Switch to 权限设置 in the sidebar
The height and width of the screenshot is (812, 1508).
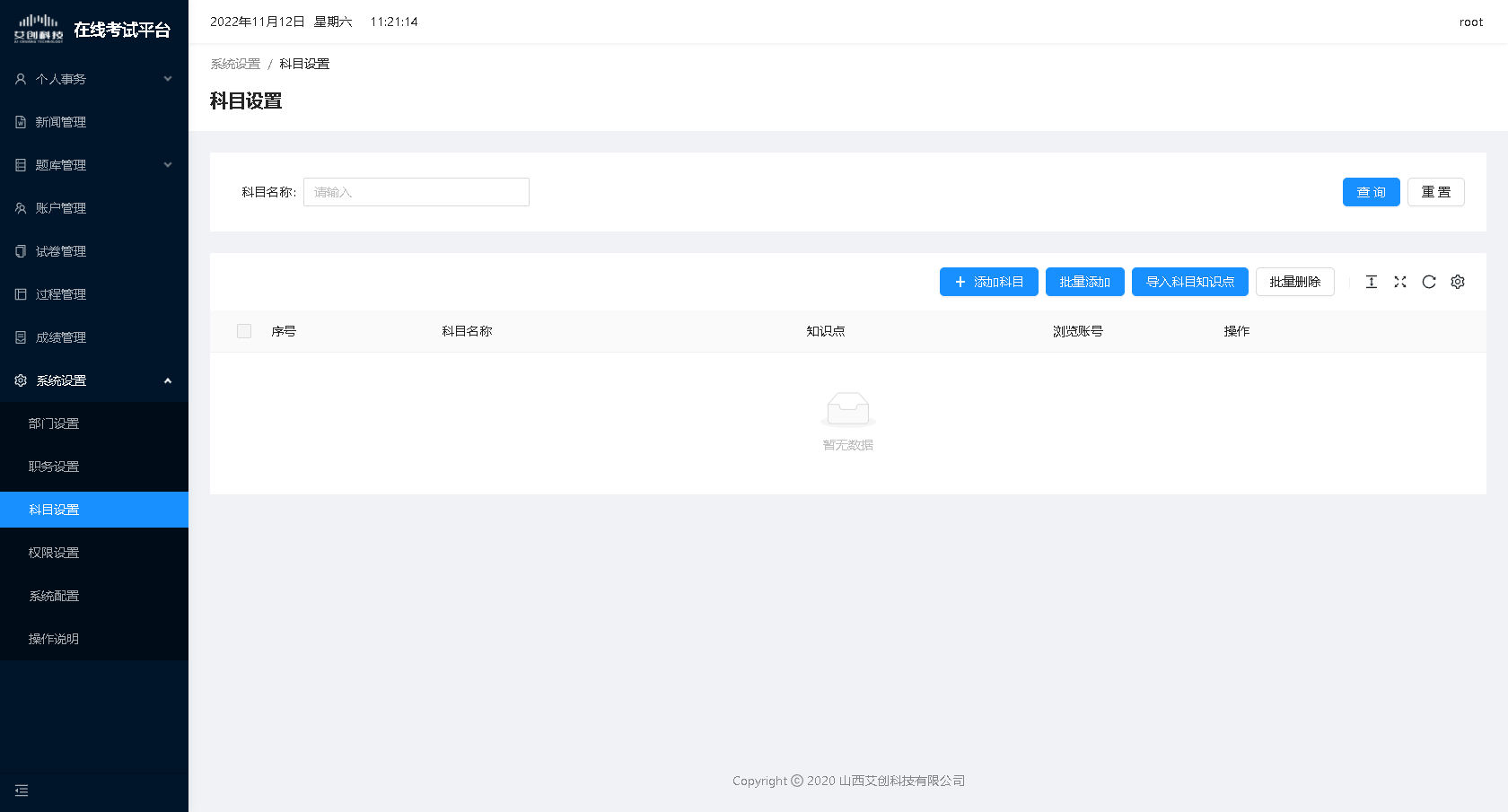point(52,552)
